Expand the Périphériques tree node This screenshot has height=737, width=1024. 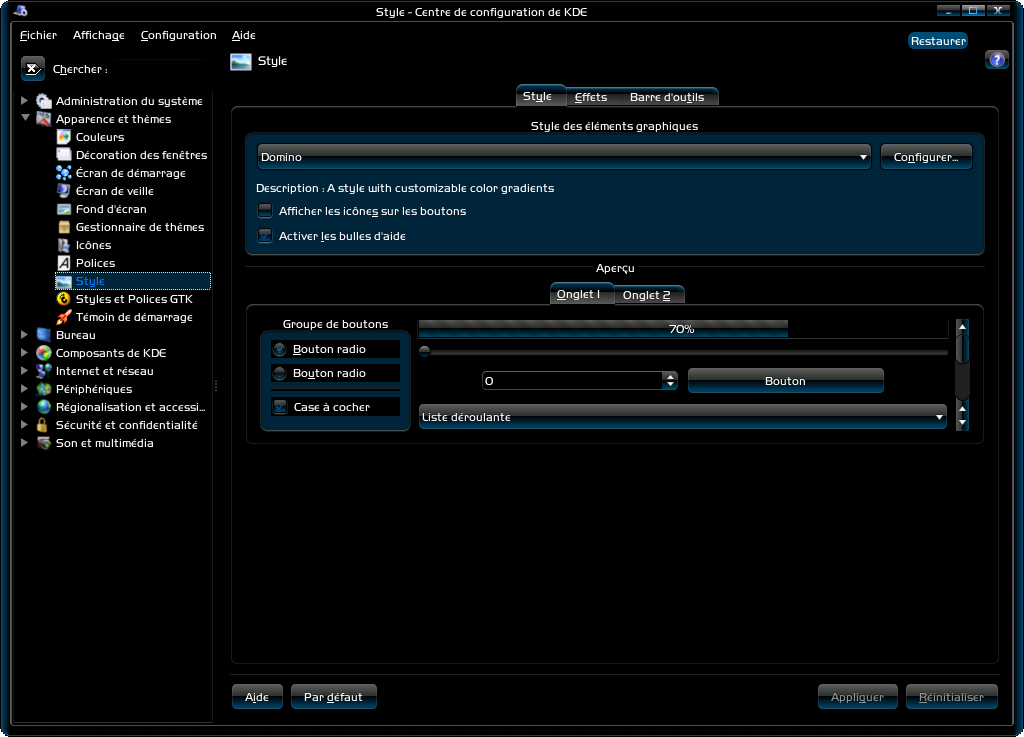(x=24, y=388)
